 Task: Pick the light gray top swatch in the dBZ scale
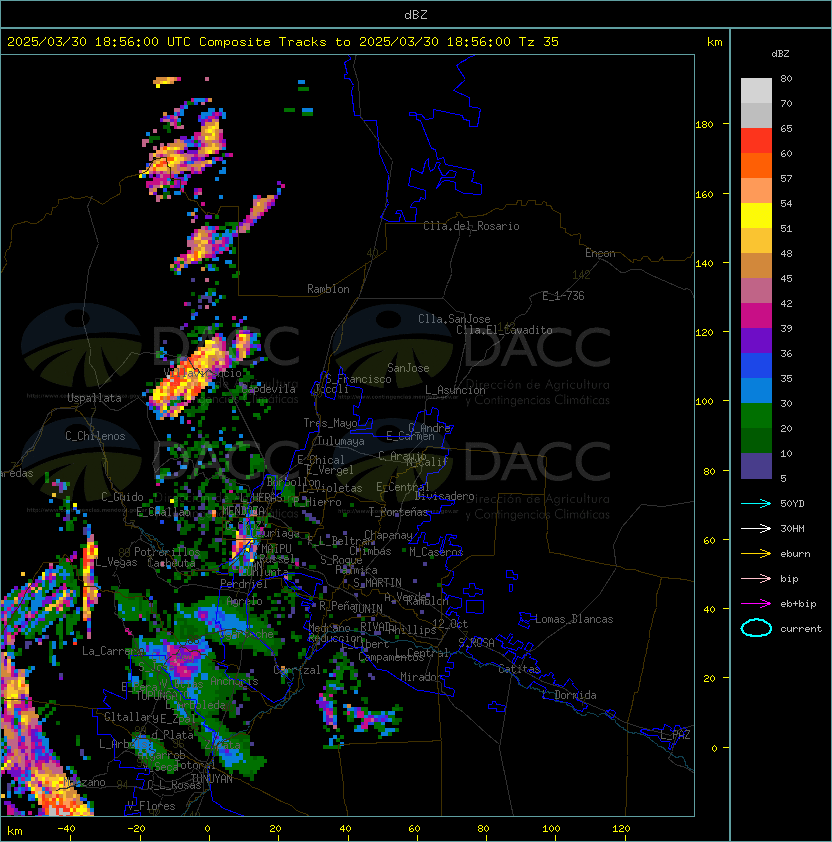[x=756, y=91]
